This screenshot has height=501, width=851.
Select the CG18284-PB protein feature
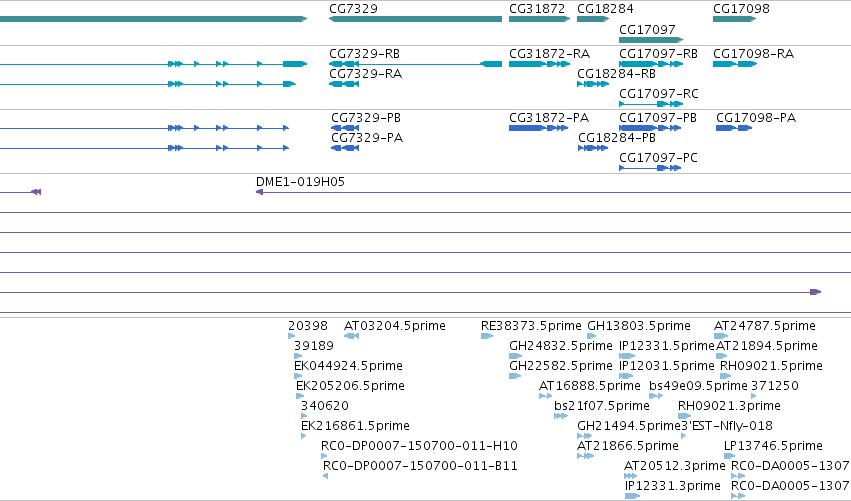click(x=593, y=148)
